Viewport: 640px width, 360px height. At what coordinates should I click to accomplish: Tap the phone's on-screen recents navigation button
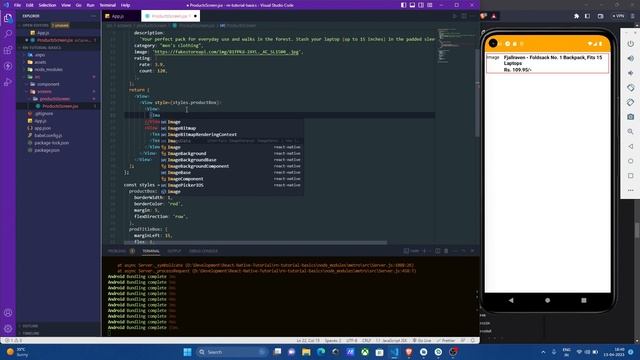click(584, 300)
